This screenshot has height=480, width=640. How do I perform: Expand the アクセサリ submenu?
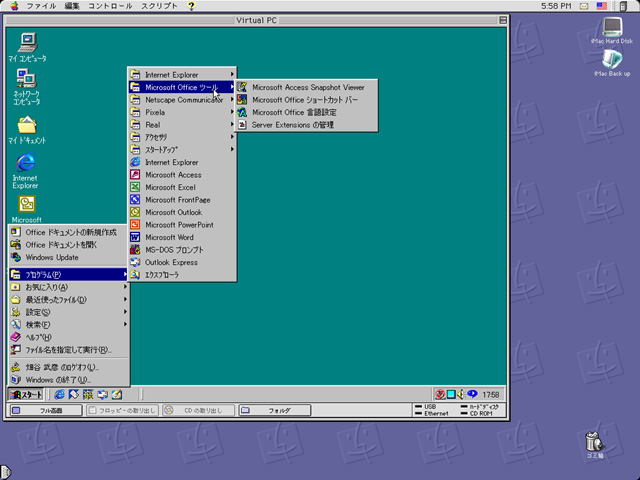(182, 137)
